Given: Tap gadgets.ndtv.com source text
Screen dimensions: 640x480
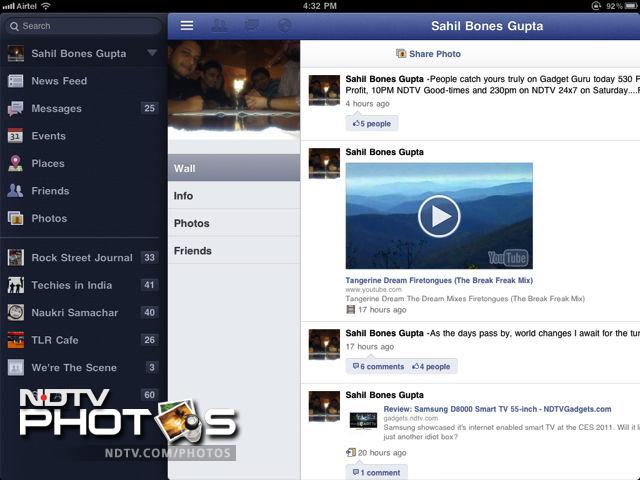Looking at the screenshot, I should 411,418.
